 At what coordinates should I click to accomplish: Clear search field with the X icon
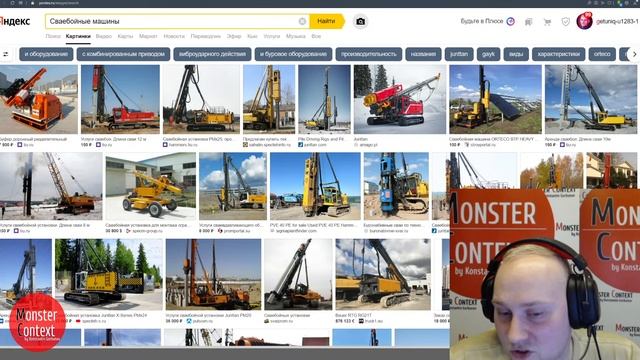coord(302,21)
